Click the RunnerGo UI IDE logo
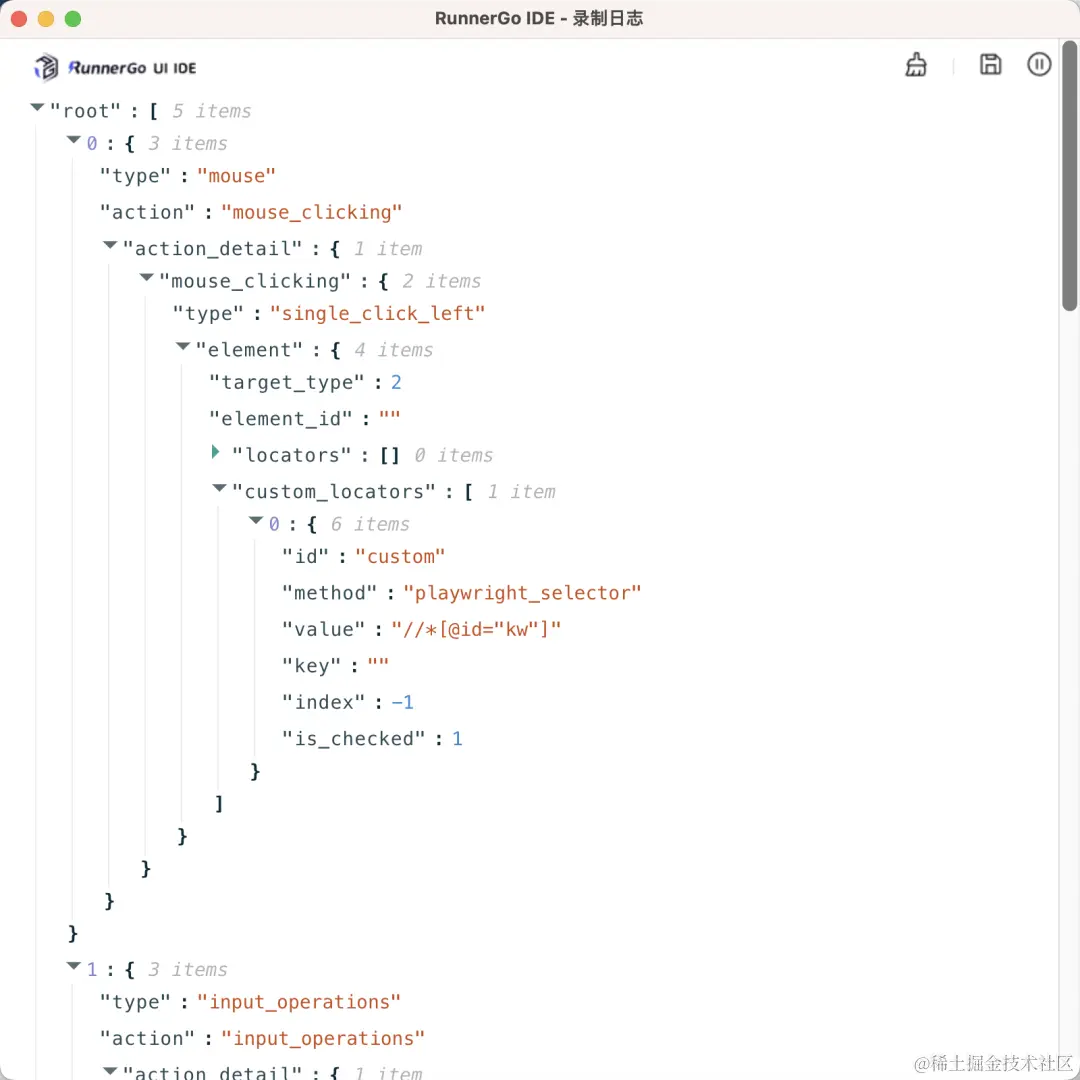The height and width of the screenshot is (1080, 1080). coord(115,68)
